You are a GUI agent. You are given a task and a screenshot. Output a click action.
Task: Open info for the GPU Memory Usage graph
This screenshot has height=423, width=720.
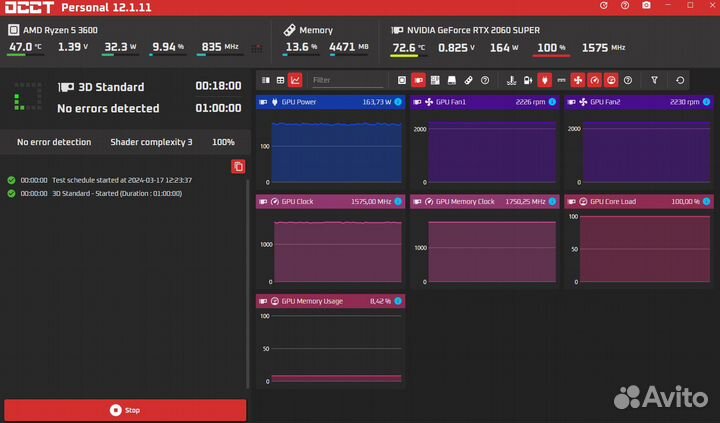398,301
